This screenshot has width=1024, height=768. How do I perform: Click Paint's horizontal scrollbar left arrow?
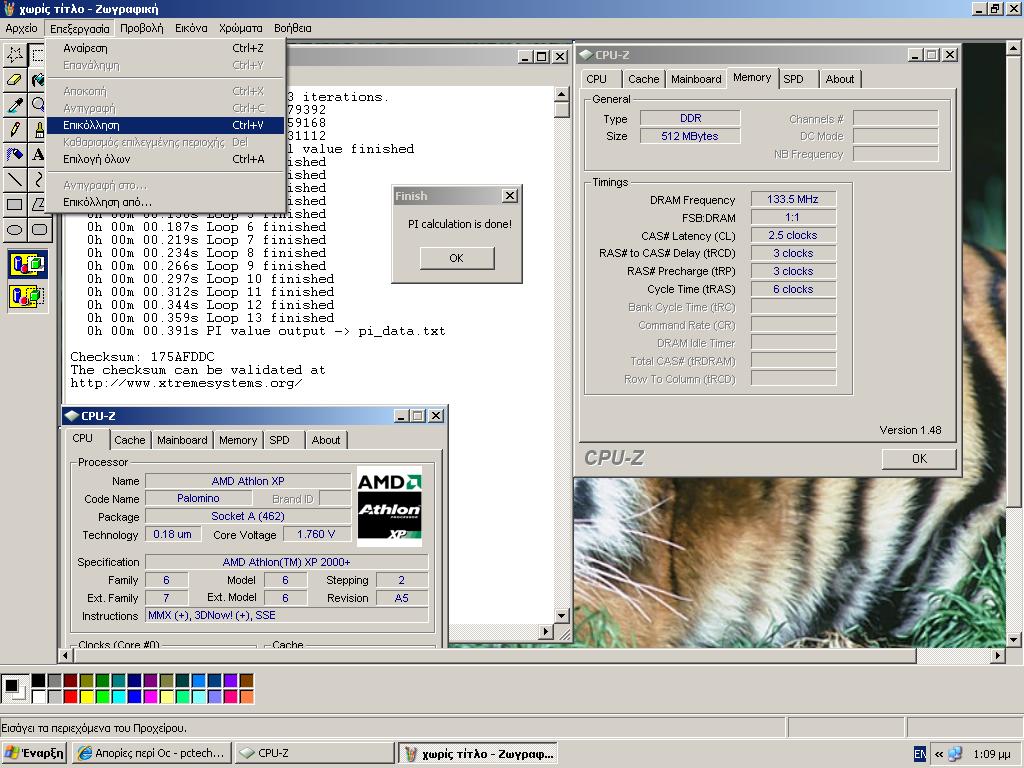pos(65,654)
